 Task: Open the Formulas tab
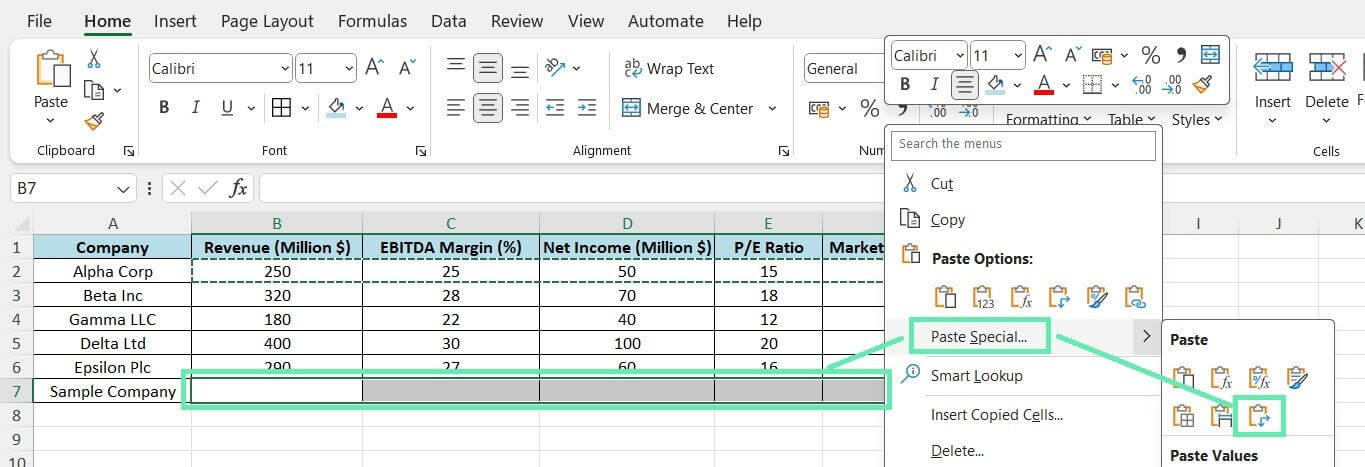[372, 21]
